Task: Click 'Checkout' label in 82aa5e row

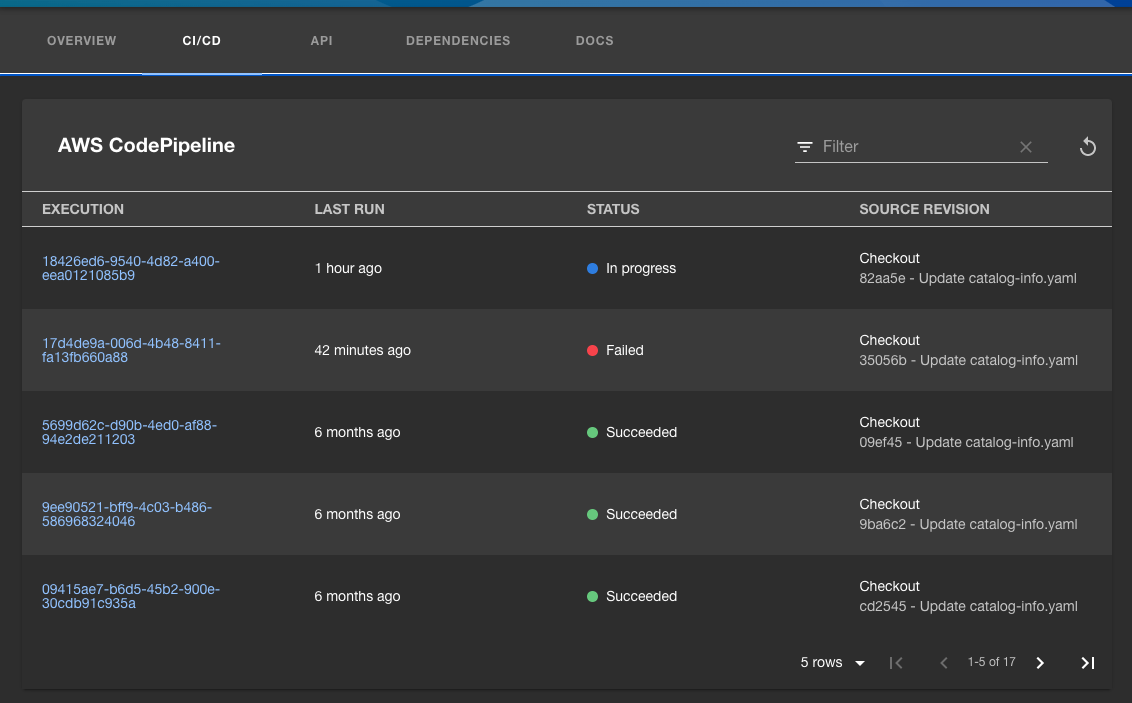Action: (x=889, y=258)
